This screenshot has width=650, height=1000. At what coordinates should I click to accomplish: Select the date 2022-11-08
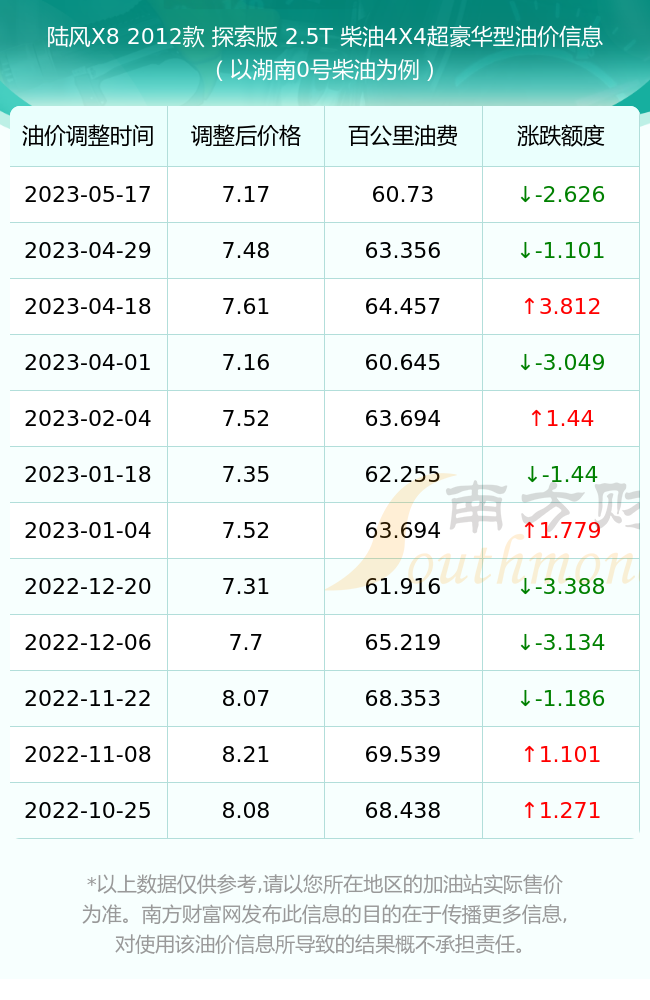pos(88,755)
